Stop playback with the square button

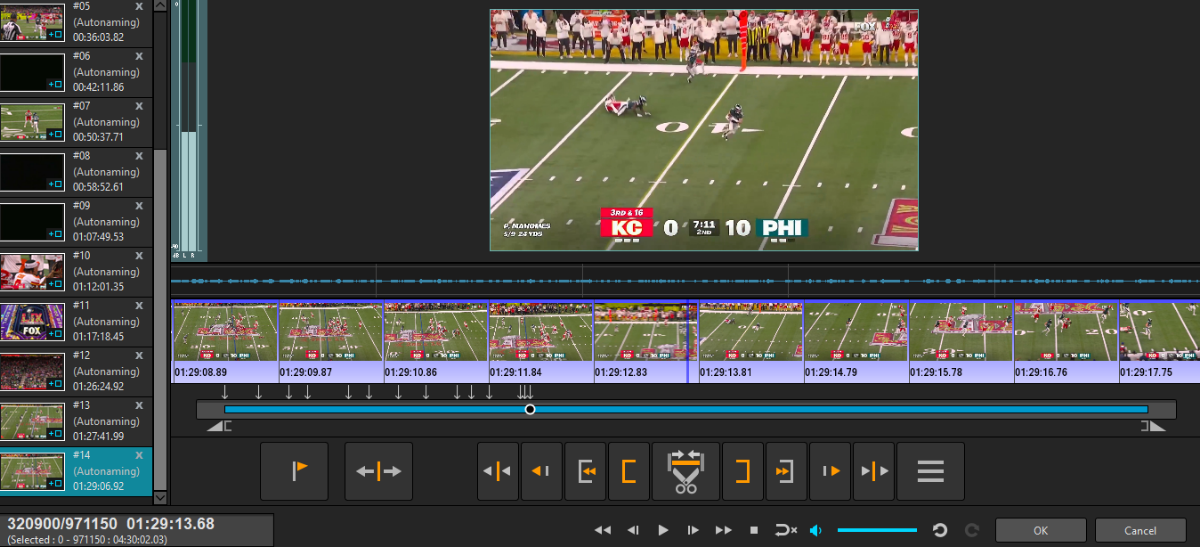[x=754, y=530]
